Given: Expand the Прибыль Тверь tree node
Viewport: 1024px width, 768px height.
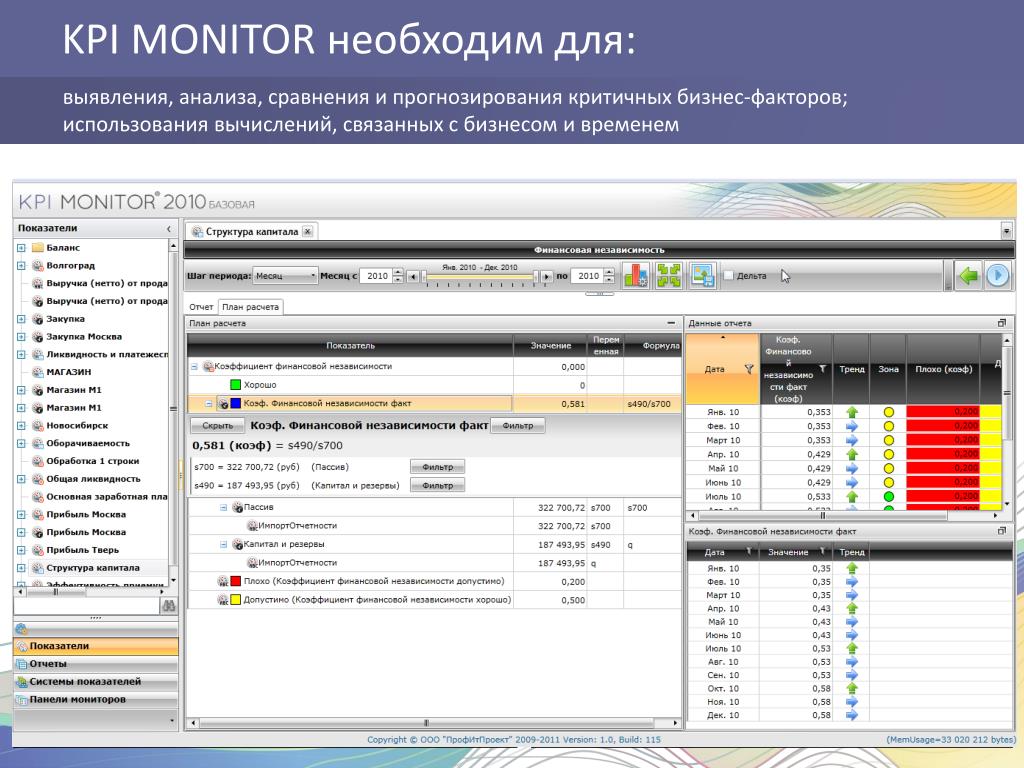Looking at the screenshot, I should point(21,550).
